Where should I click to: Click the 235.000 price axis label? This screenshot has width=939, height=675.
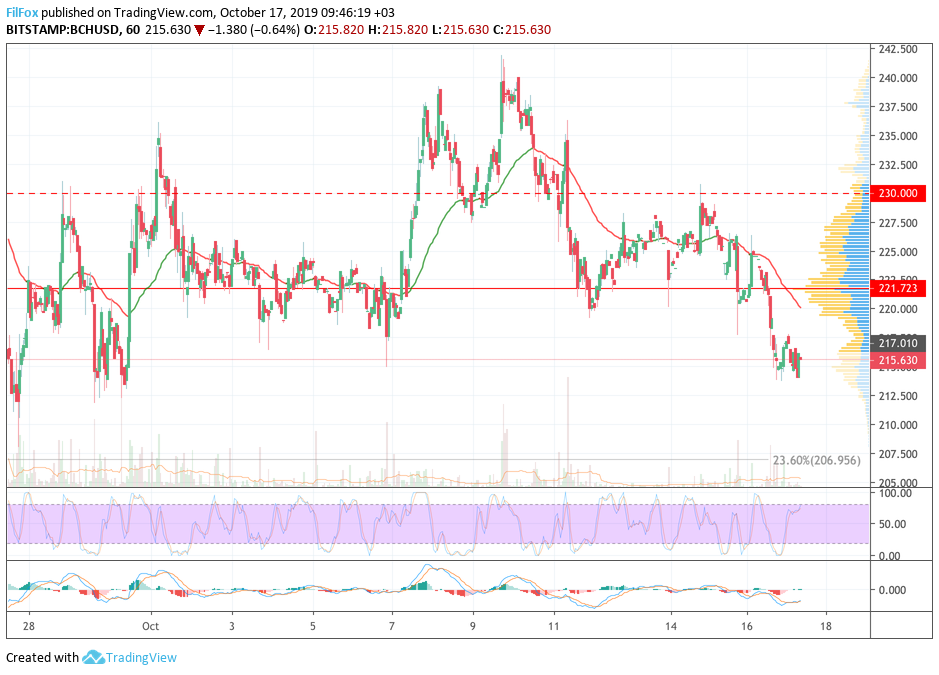click(x=898, y=136)
